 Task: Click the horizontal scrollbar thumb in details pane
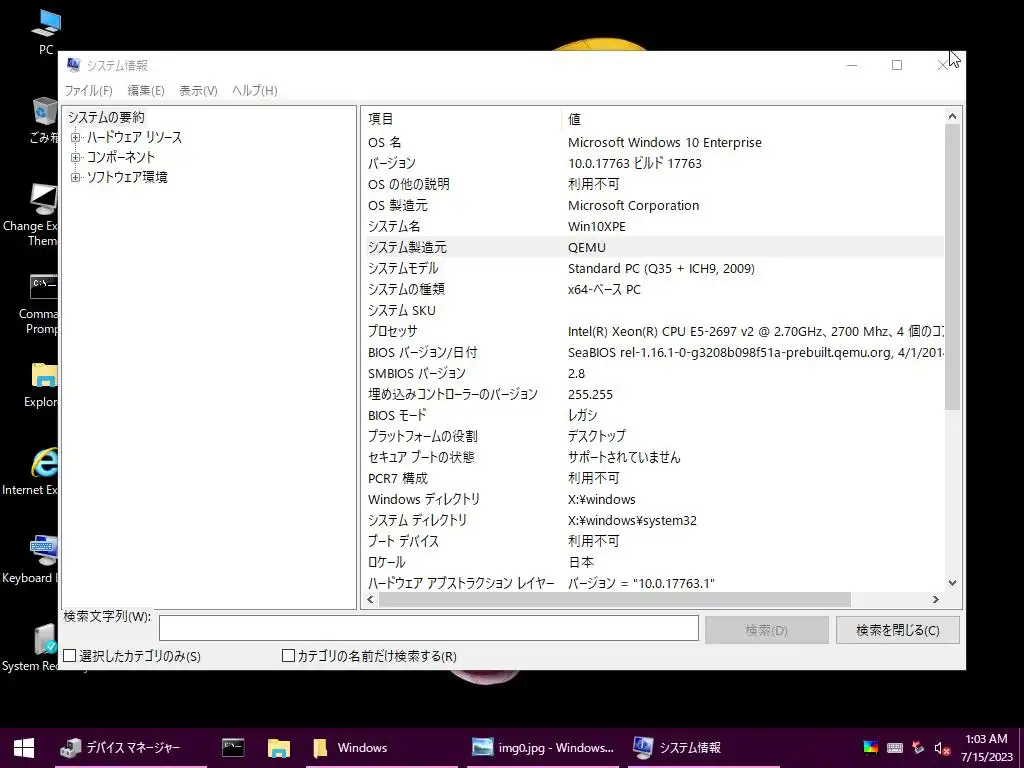tap(614, 599)
